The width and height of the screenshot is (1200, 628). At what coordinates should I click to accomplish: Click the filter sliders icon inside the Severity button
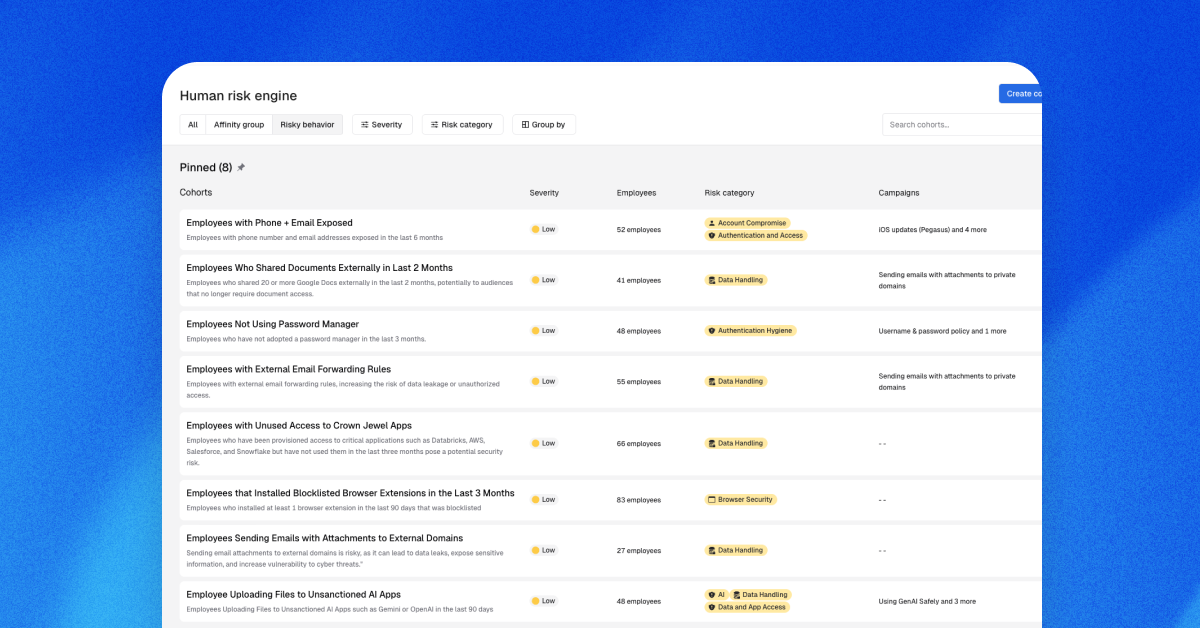point(363,124)
